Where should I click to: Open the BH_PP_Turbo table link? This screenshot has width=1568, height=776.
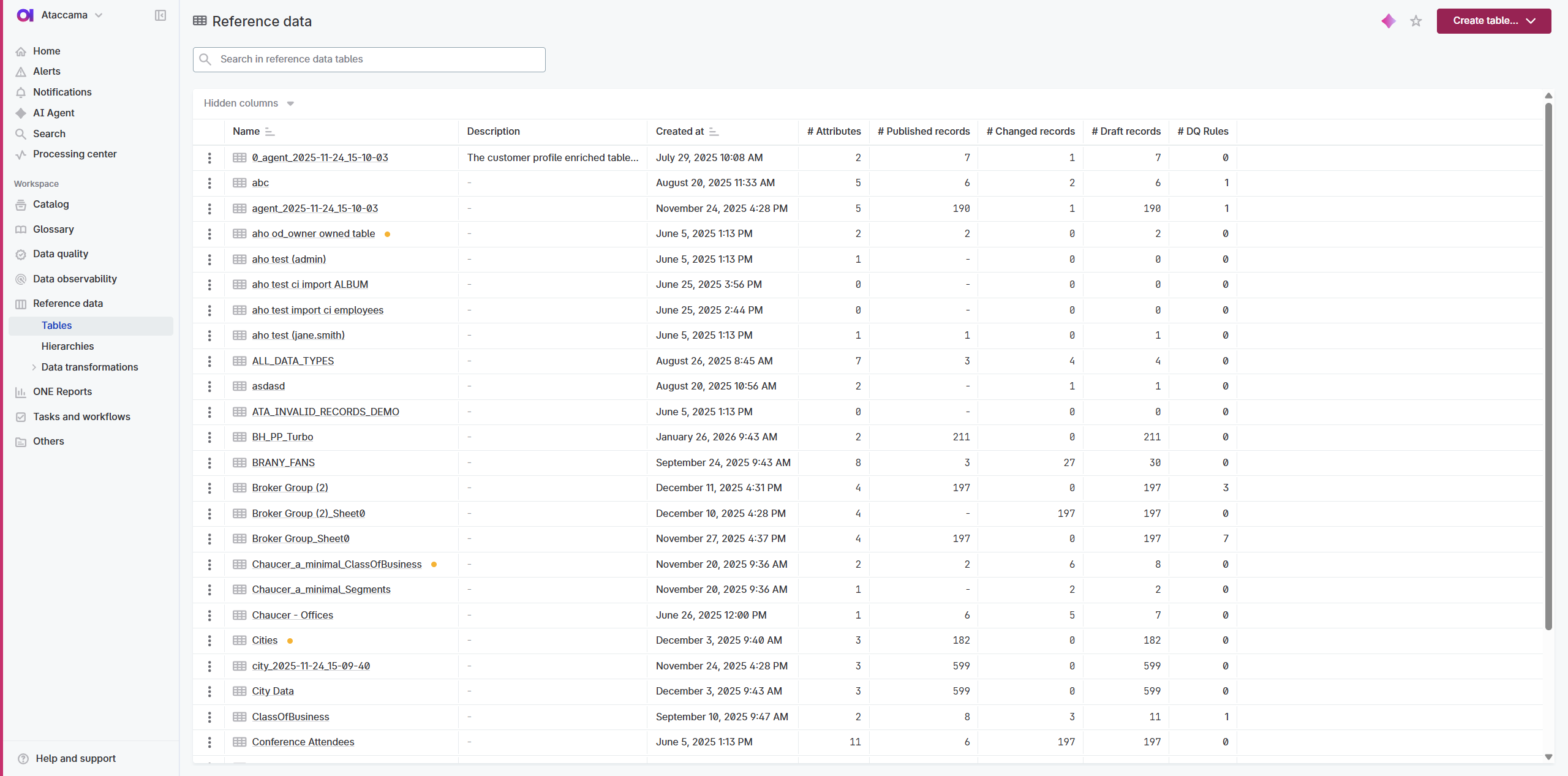tap(282, 437)
